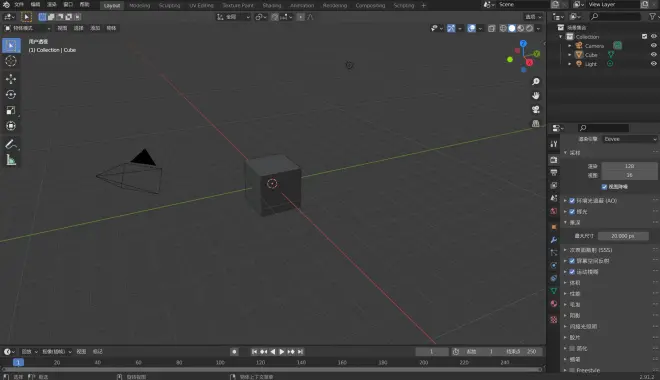
Task: Toggle camera view icon in viewport
Action: click(535, 109)
